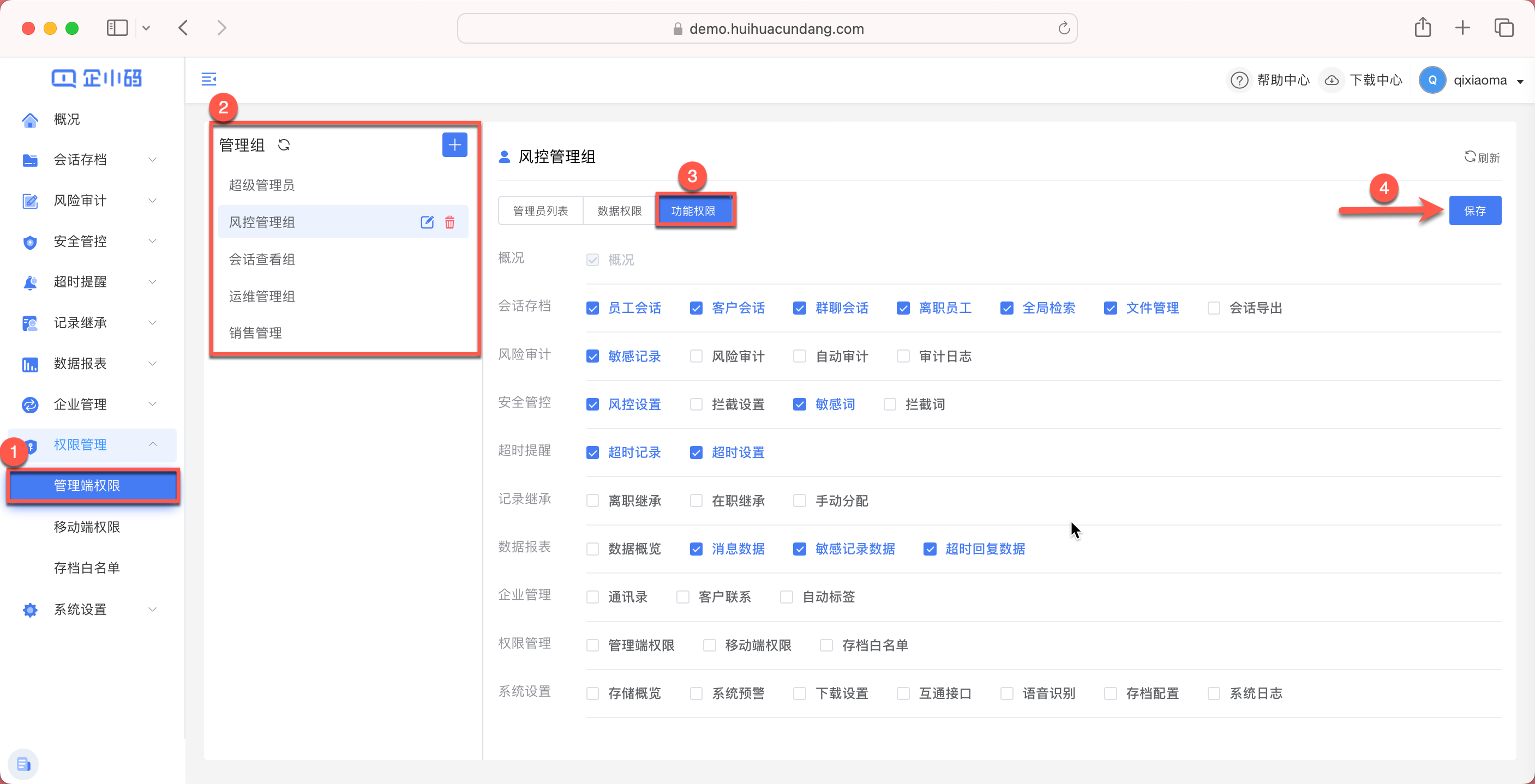The width and height of the screenshot is (1535, 784).
Task: Click Safari share icon
Action: pyautogui.click(x=1423, y=27)
